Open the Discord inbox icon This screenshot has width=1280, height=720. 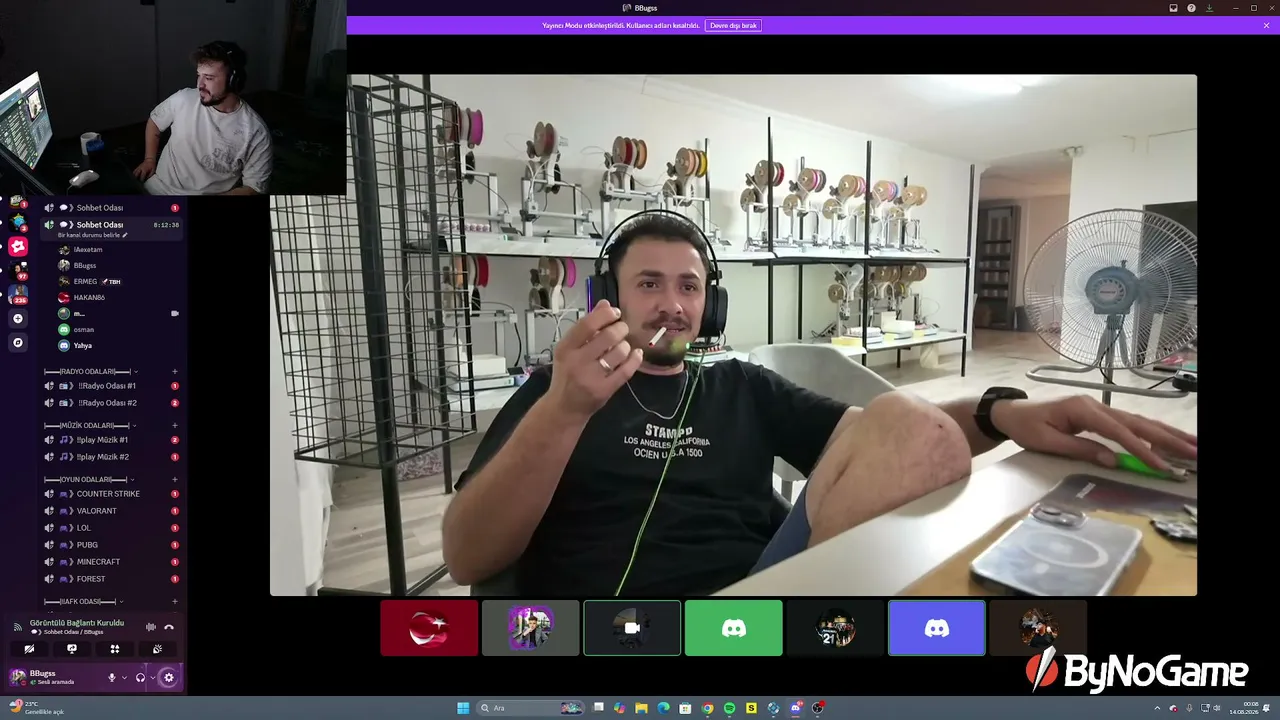click(1174, 8)
